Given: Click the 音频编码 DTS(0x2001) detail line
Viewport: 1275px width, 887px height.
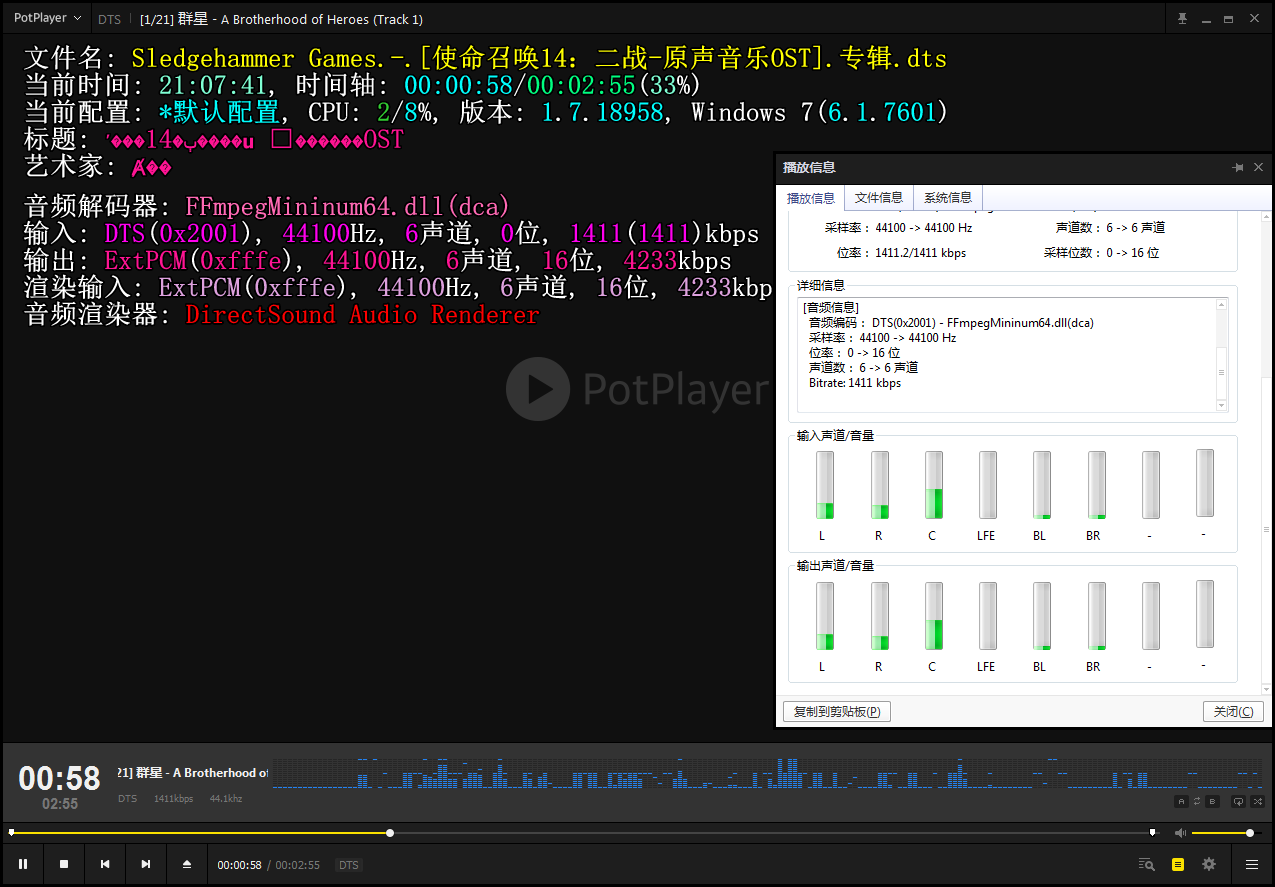Looking at the screenshot, I should pos(951,323).
